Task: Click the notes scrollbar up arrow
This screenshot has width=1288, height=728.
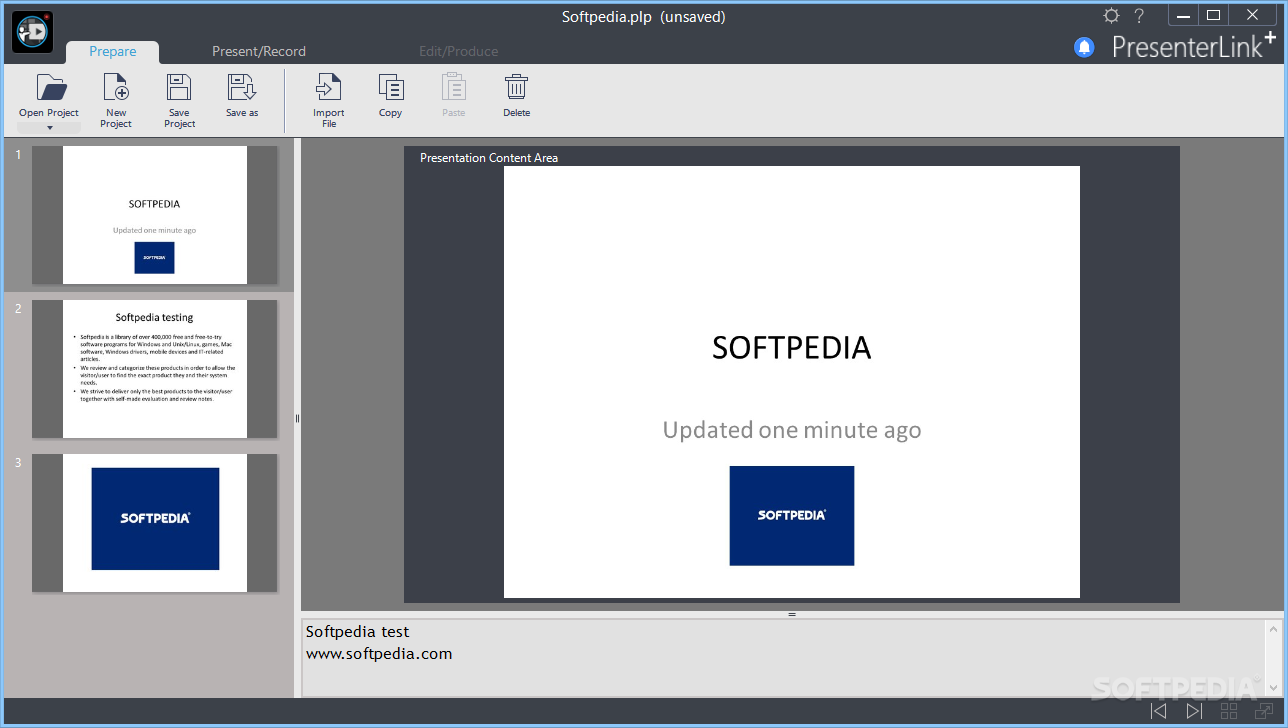Action: (x=1274, y=628)
